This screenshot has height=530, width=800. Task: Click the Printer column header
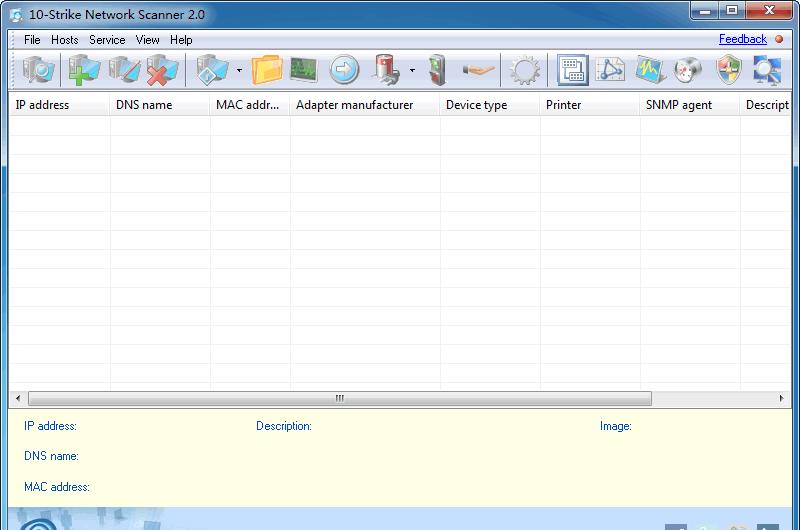[590, 105]
